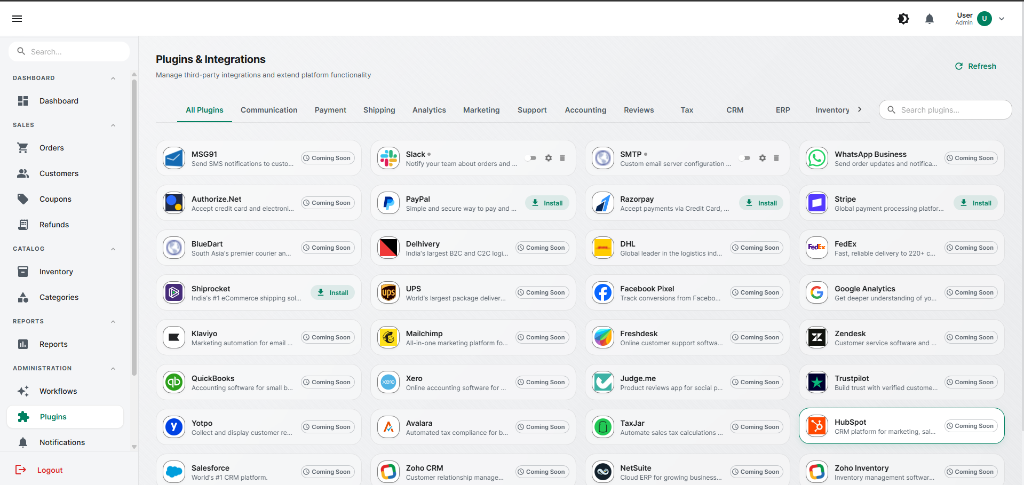Switch to the Accounting tab
Screen dimensions: 1024x485
tap(585, 110)
